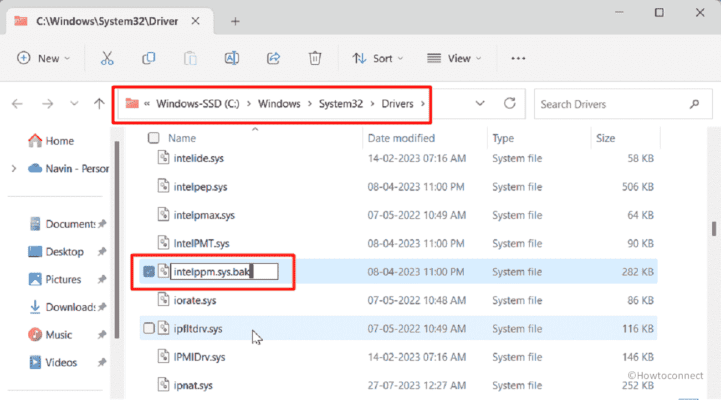Click the intelpmax.sys file icon
721x400 pixels.
click(163, 215)
